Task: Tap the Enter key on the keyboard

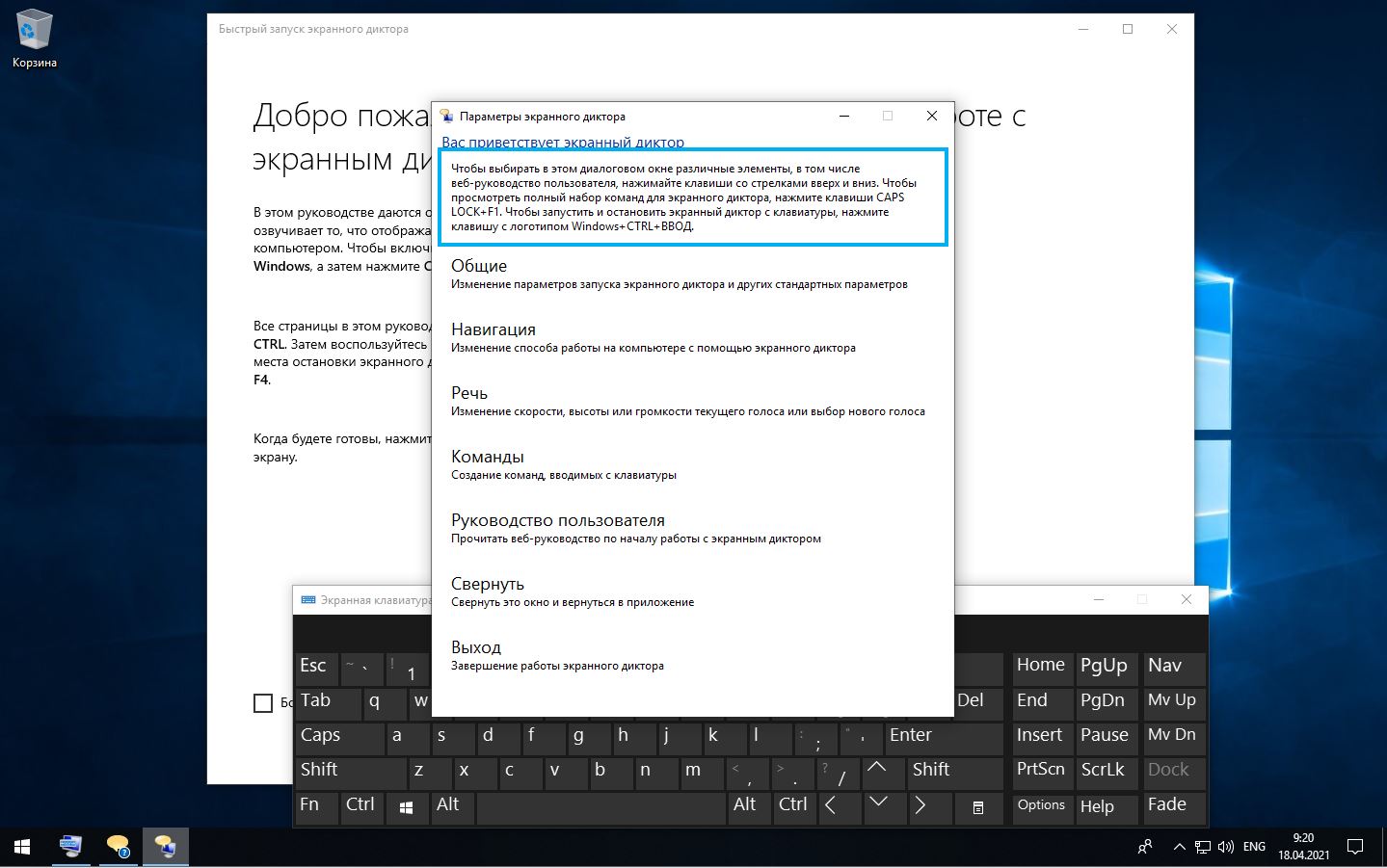Action: click(x=943, y=737)
